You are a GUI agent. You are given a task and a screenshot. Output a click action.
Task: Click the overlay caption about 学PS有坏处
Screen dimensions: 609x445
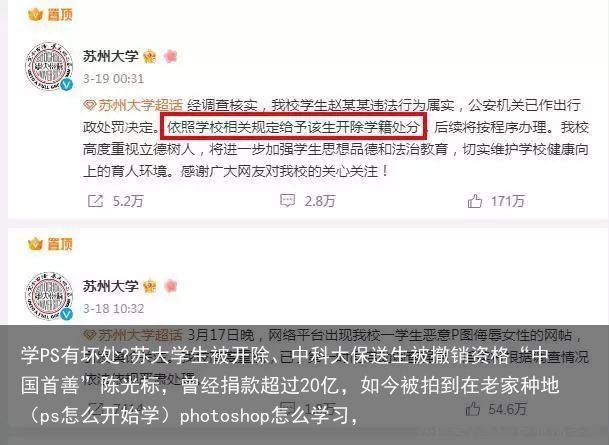(289, 385)
